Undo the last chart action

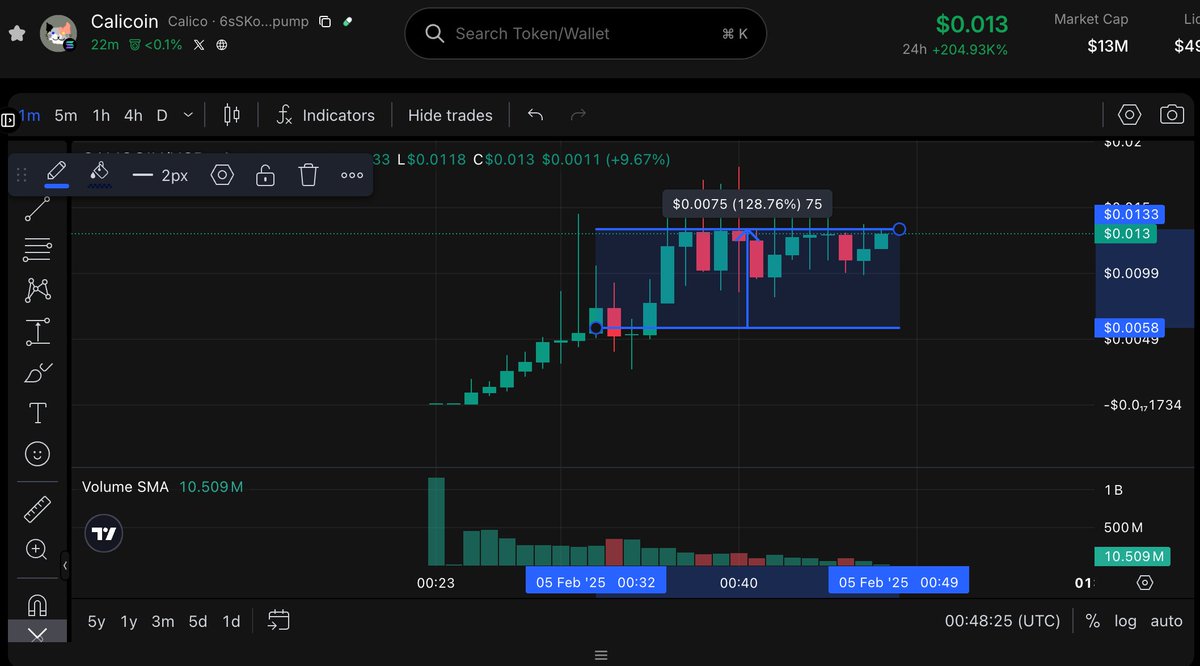click(x=535, y=115)
